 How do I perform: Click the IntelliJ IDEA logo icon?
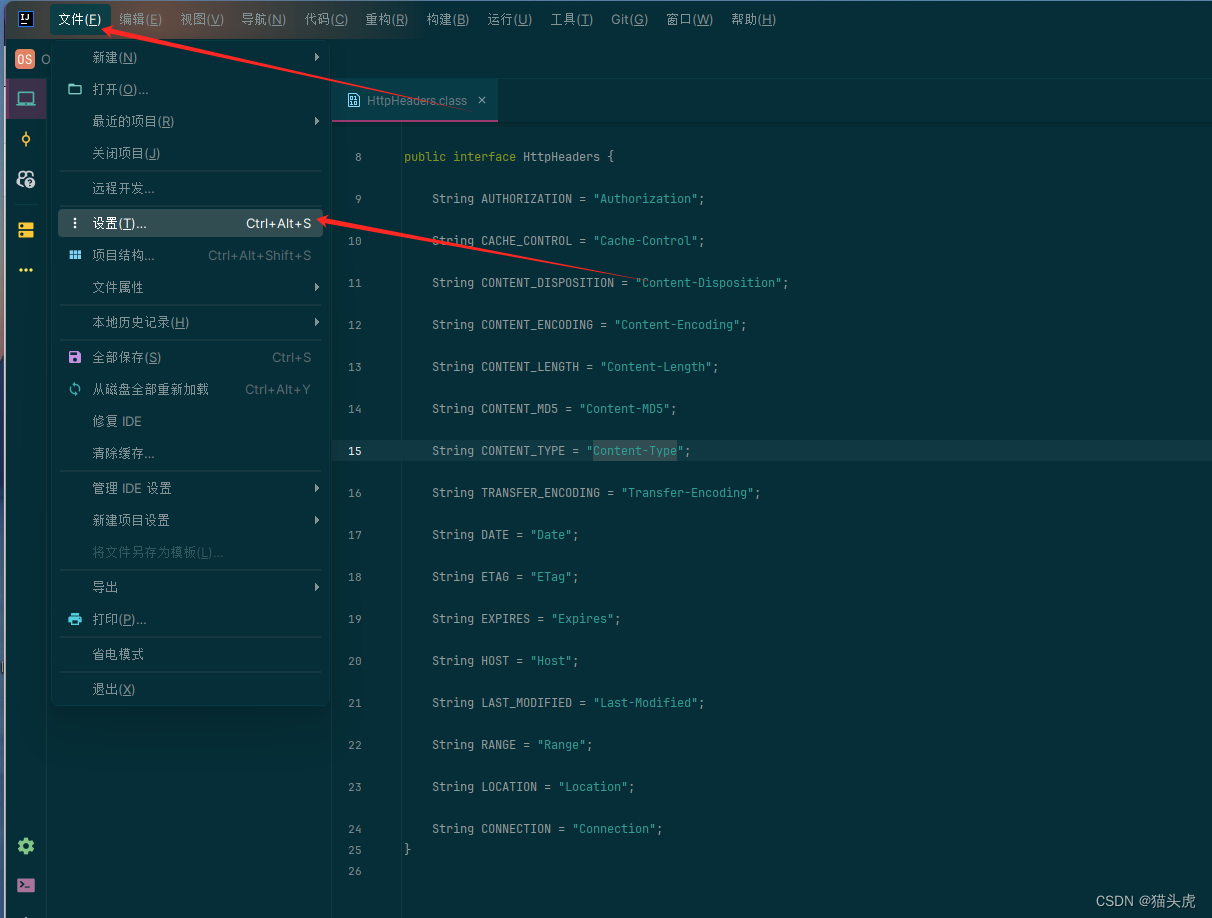26,19
